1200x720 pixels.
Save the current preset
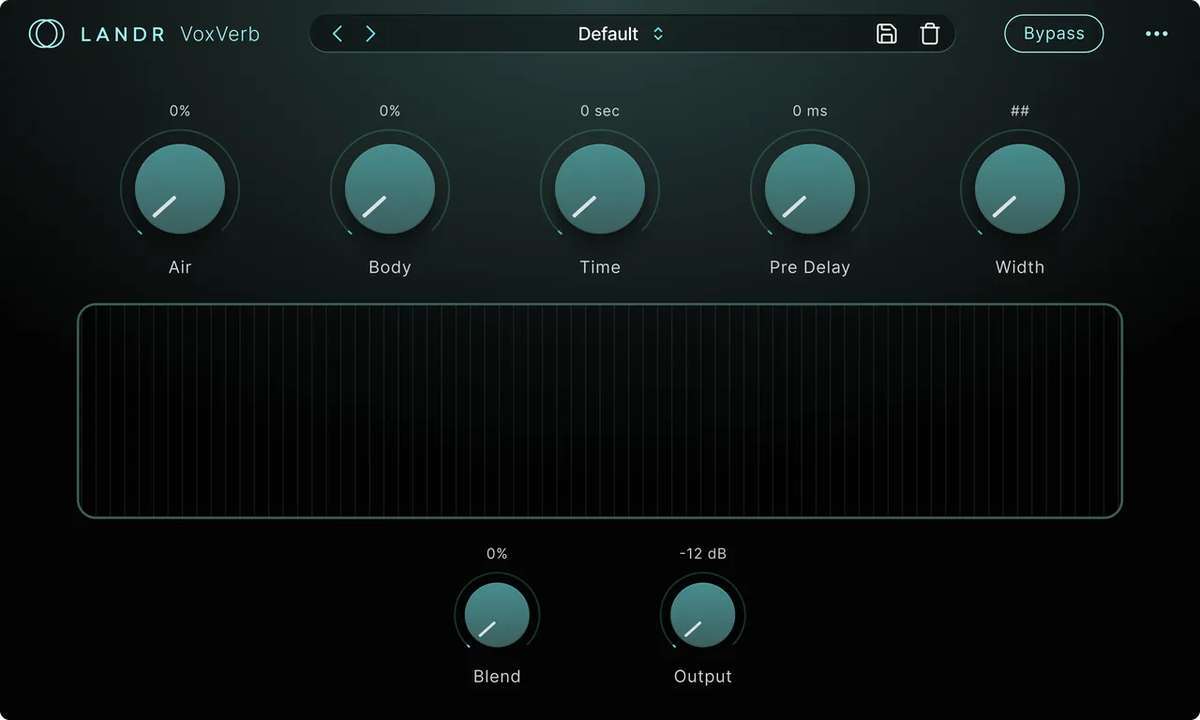pos(886,34)
